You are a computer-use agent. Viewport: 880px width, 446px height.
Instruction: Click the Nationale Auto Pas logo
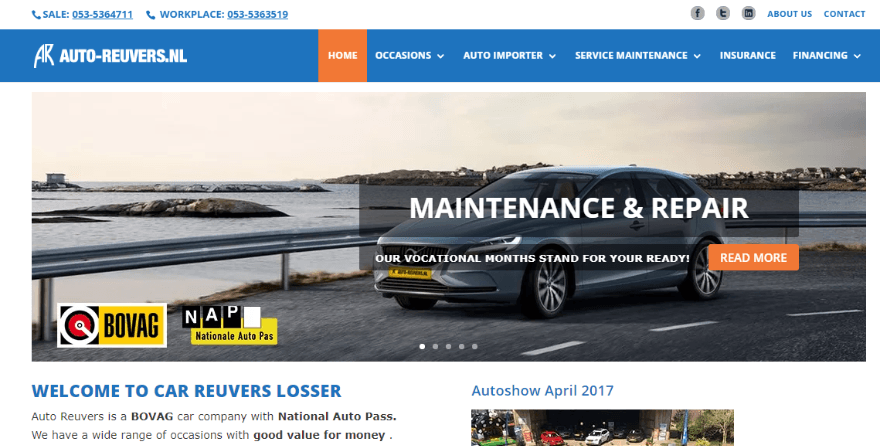point(230,325)
